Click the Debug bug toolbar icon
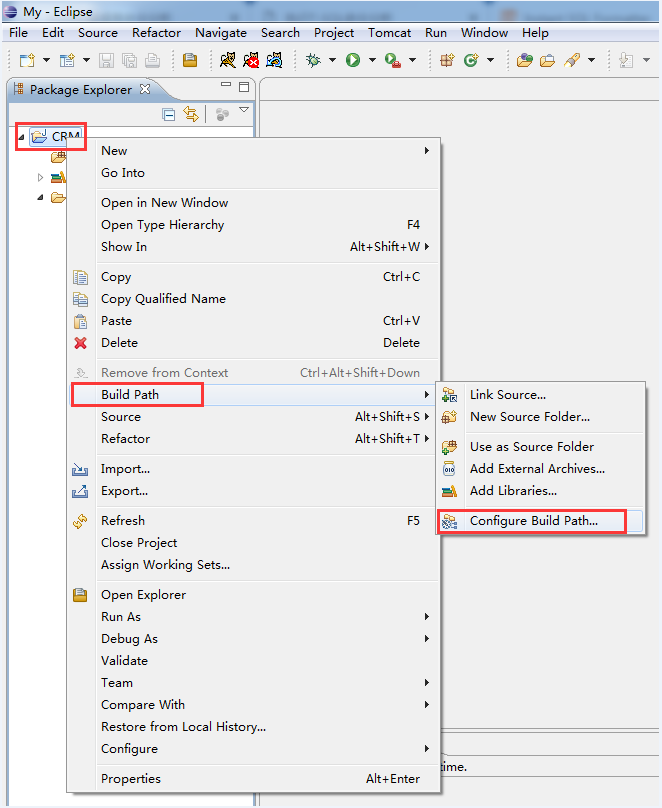Viewport: 662px width, 808px height. pyautogui.click(x=313, y=60)
